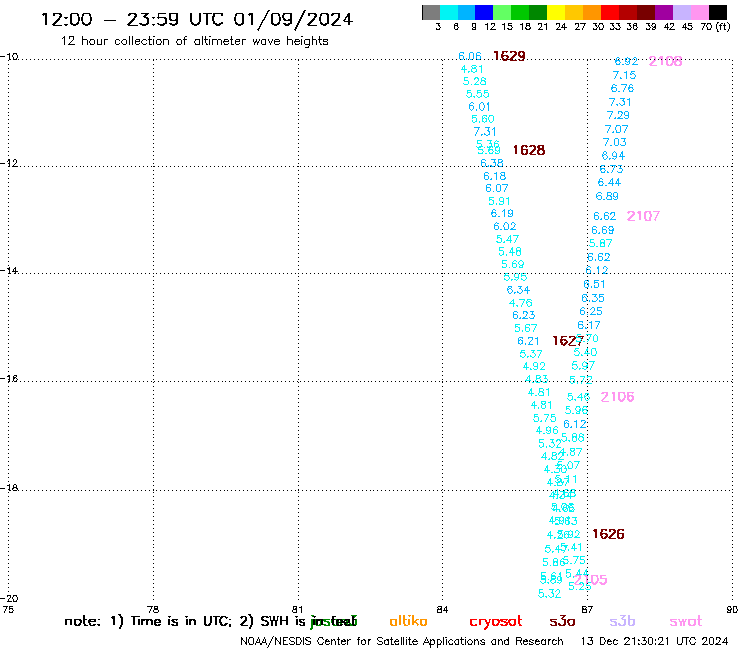Click the wave height value 7.03
The width and height of the screenshot is (740, 650).
(614, 142)
